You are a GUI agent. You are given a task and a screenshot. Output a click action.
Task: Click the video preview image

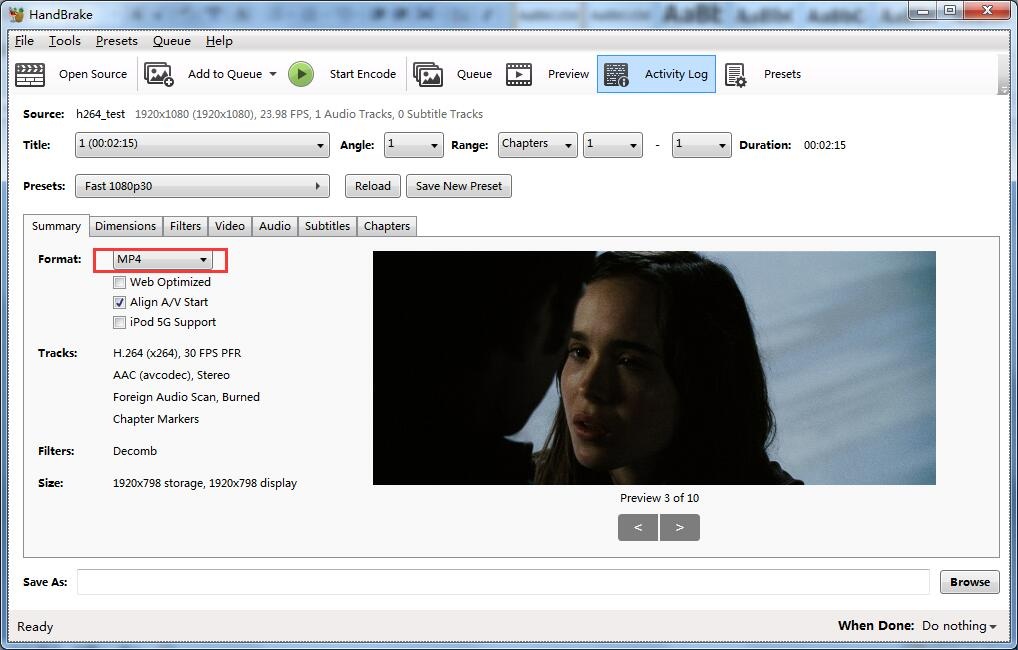654,368
